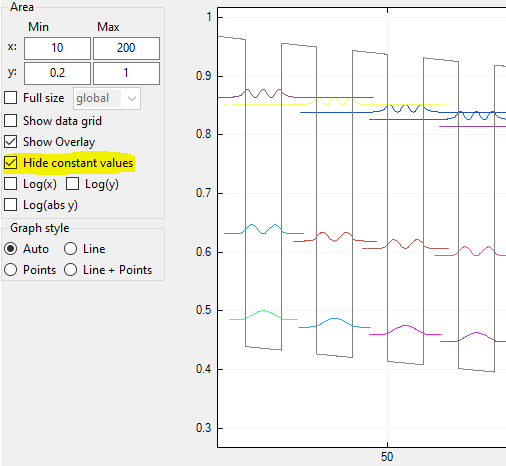The width and height of the screenshot is (506, 466).
Task: Open the global dropdown list
Action: coord(107,98)
